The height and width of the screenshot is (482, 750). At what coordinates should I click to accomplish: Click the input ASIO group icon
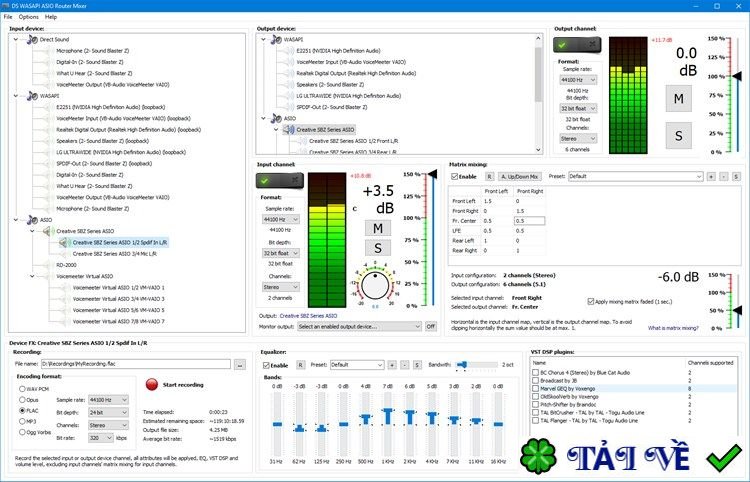click(32, 220)
